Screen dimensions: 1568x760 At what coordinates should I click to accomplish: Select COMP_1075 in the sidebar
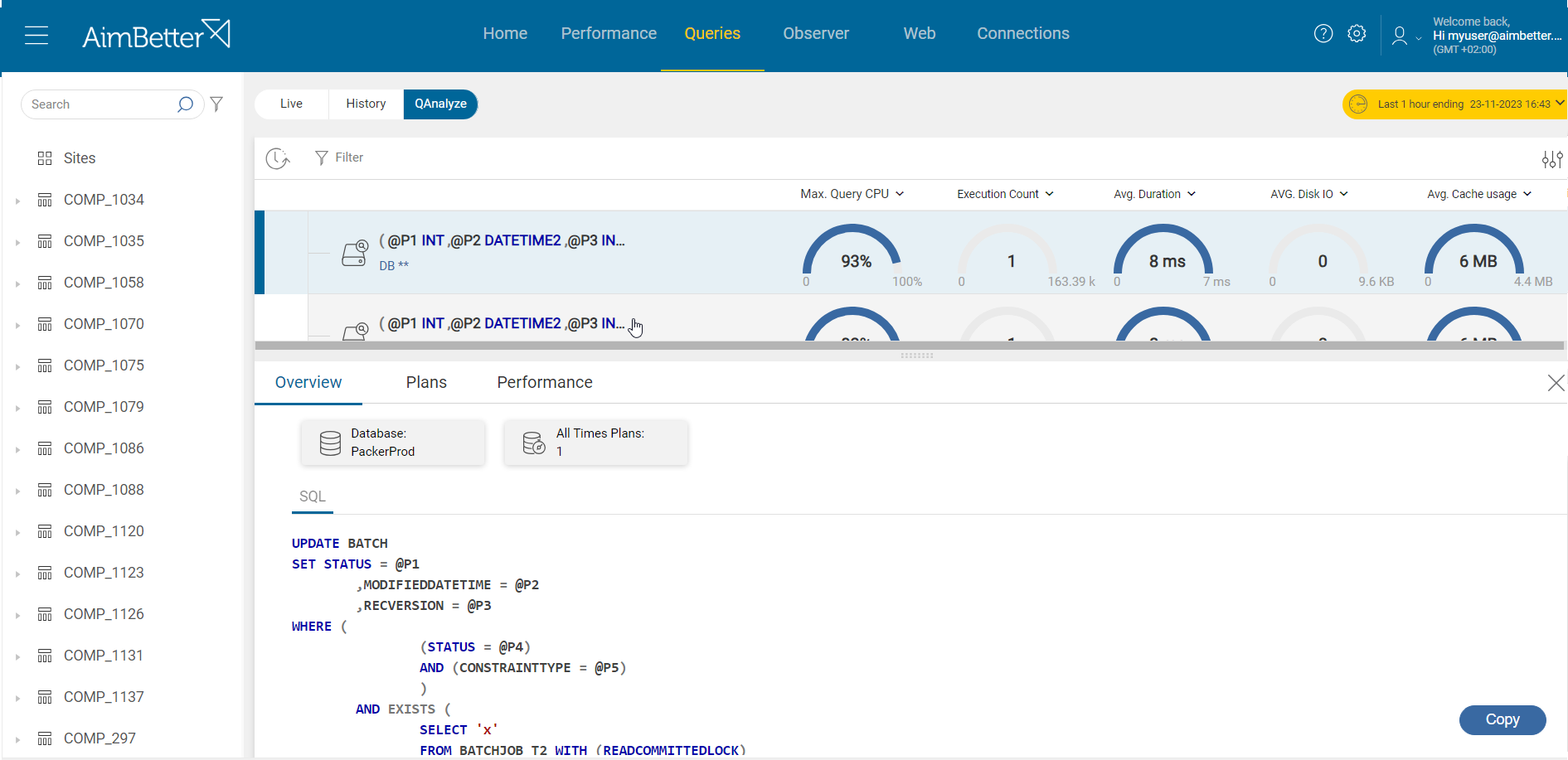(104, 365)
